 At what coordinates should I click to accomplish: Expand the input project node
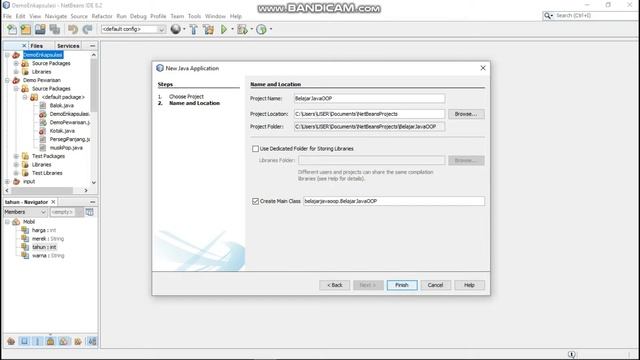(x=7, y=181)
